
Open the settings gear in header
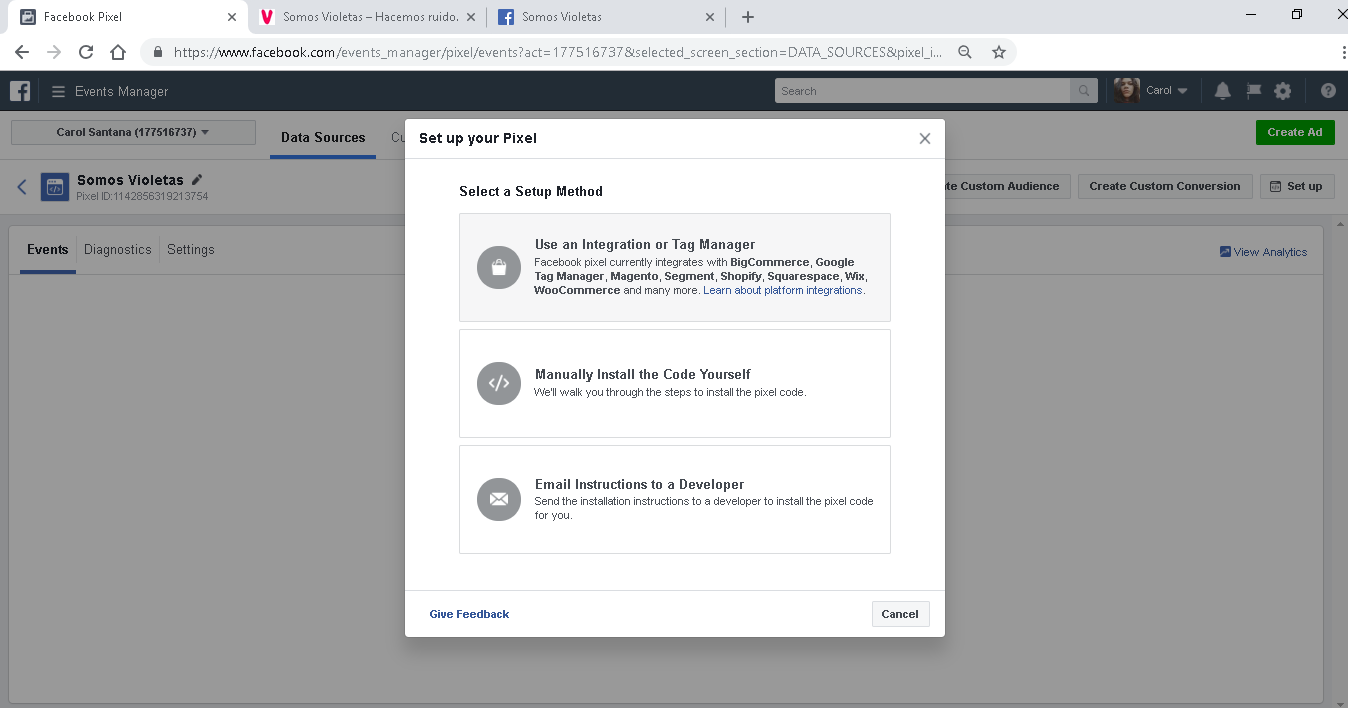point(1283,91)
